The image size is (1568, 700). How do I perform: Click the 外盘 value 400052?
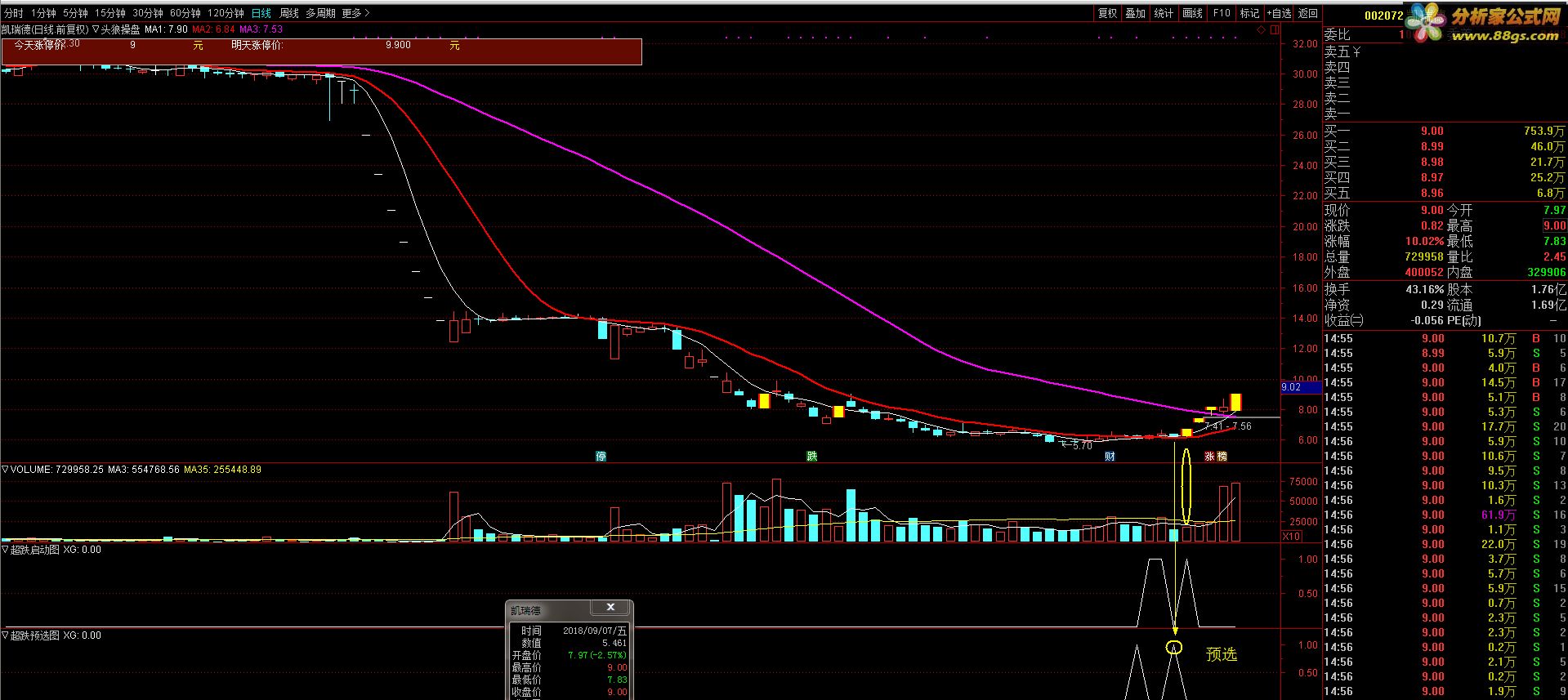[1424, 272]
